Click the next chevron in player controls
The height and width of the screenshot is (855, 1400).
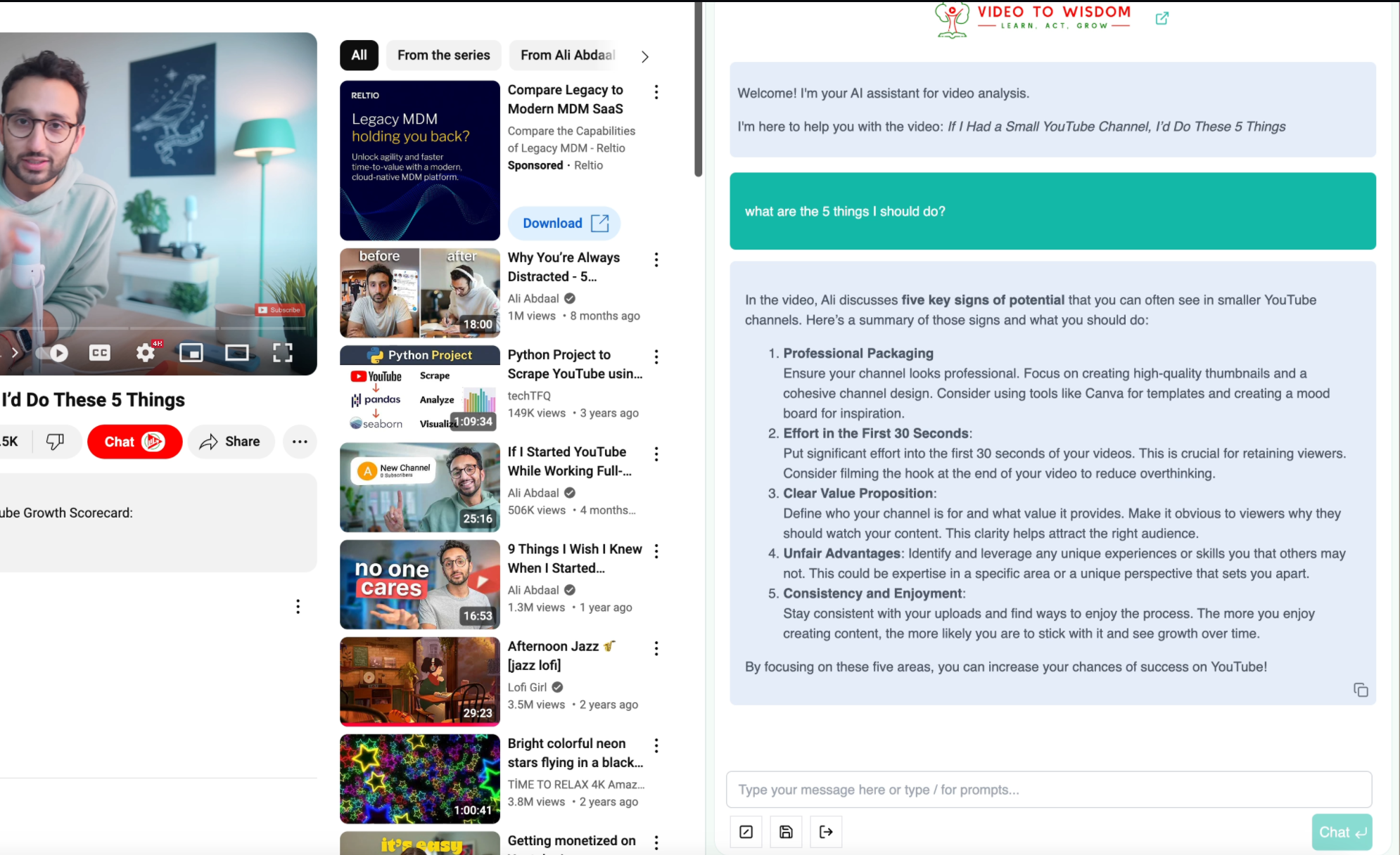[14, 352]
